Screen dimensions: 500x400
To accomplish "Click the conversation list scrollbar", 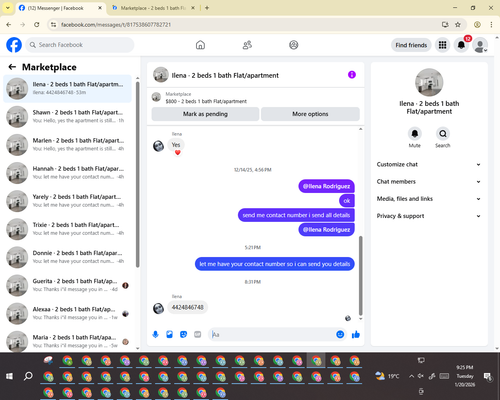I will (x=137, y=174).
